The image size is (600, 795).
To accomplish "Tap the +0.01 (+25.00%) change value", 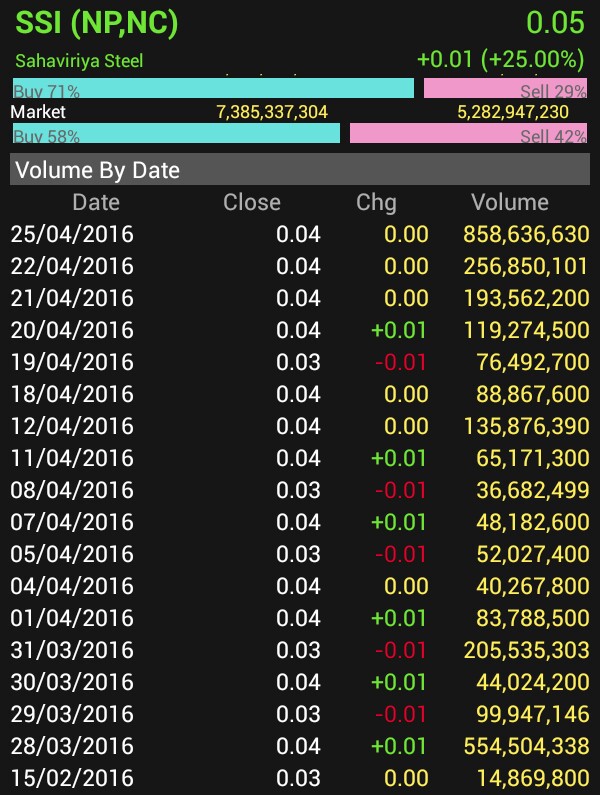I will click(500, 59).
